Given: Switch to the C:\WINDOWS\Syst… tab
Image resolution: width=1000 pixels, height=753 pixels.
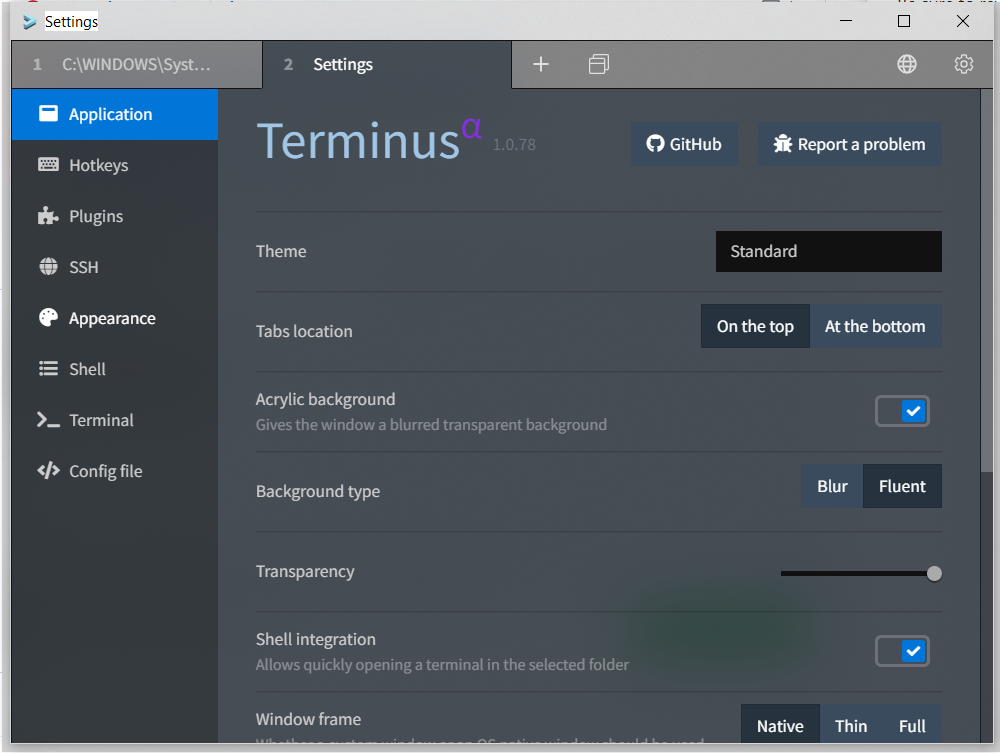Looking at the screenshot, I should tap(137, 64).
